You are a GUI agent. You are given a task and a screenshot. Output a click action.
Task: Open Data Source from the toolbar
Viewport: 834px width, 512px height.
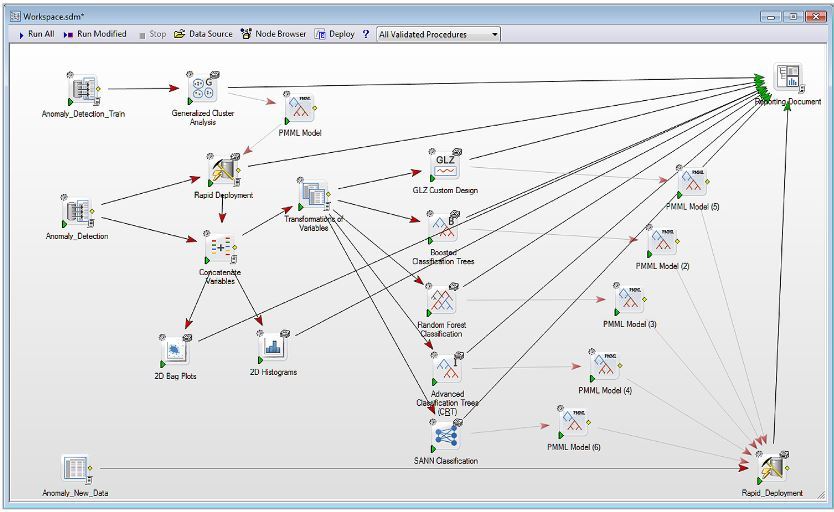[204, 34]
